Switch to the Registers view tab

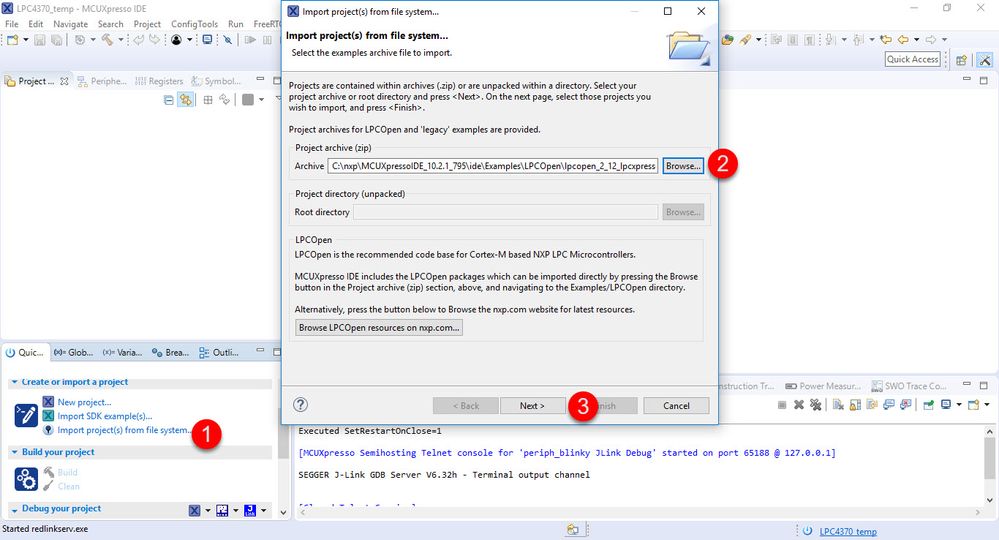point(159,81)
